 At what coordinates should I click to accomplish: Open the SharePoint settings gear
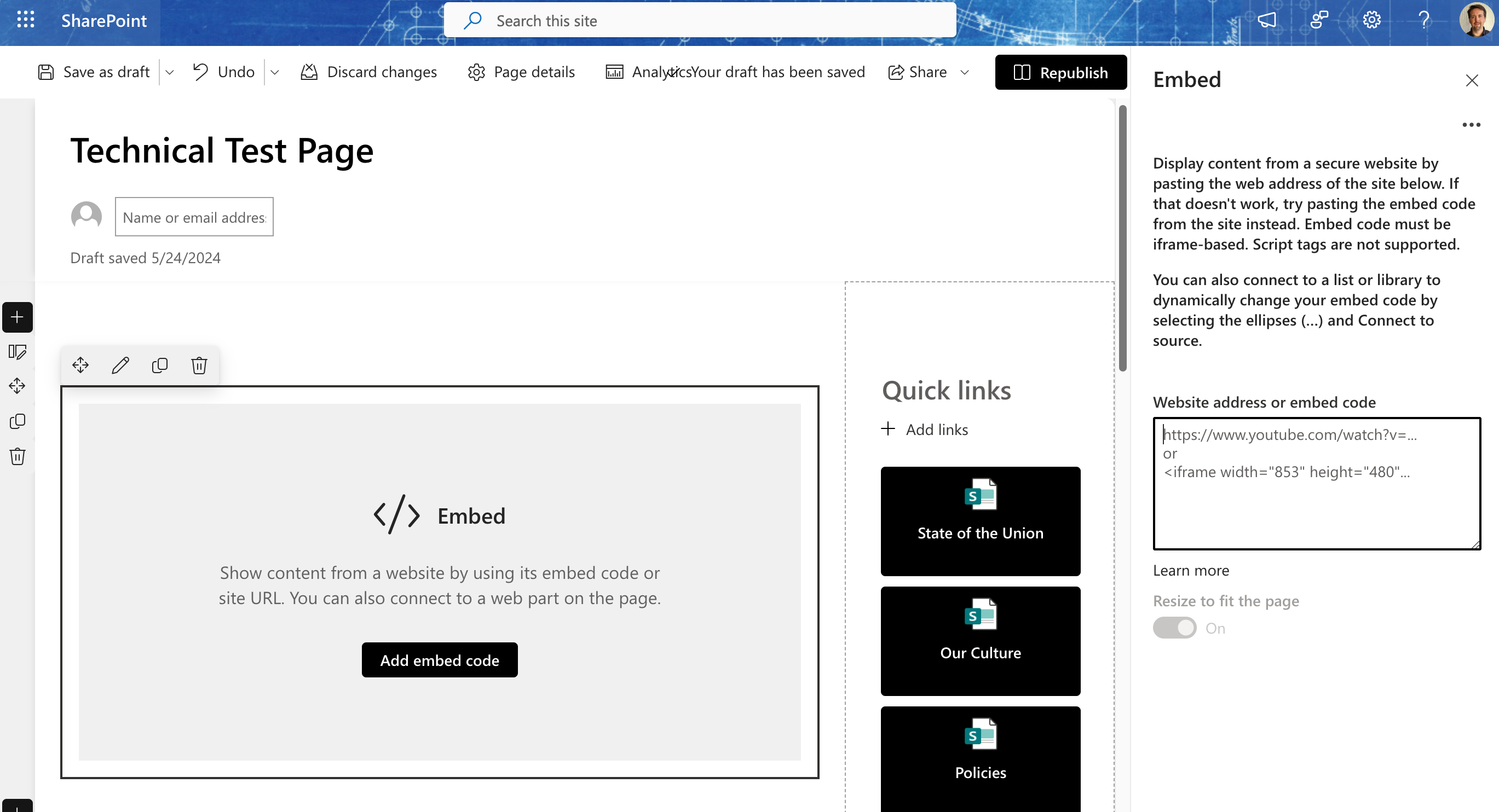pos(1371,20)
